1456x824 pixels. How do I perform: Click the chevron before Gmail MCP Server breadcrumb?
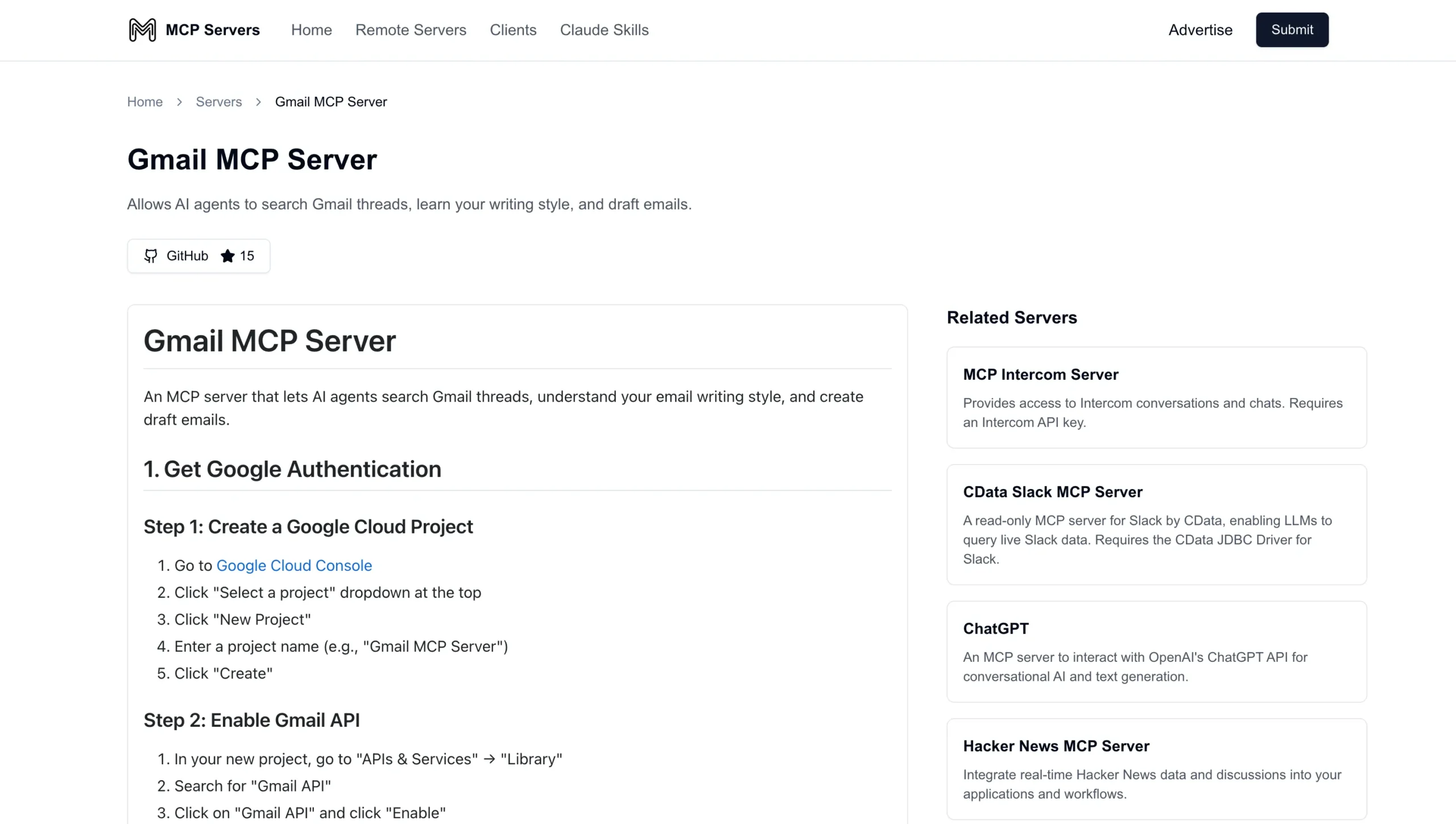tap(258, 101)
